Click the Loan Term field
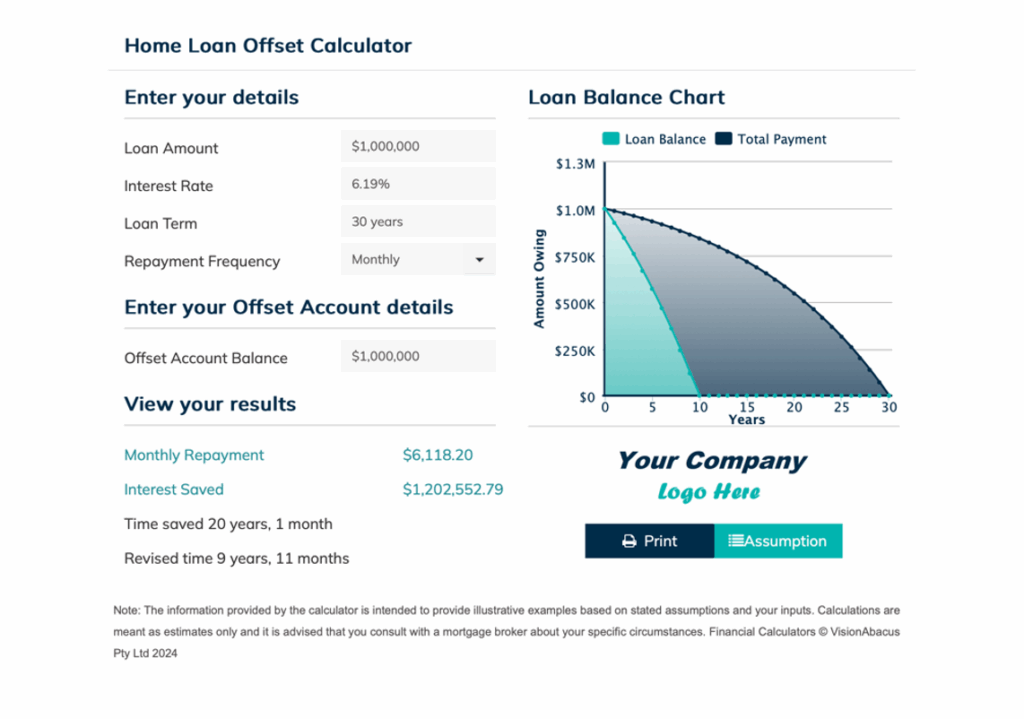This screenshot has height=719, width=1024. click(x=418, y=222)
